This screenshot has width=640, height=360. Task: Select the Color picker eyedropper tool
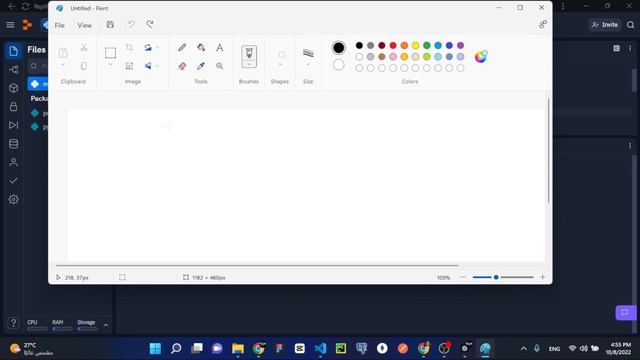click(201, 66)
